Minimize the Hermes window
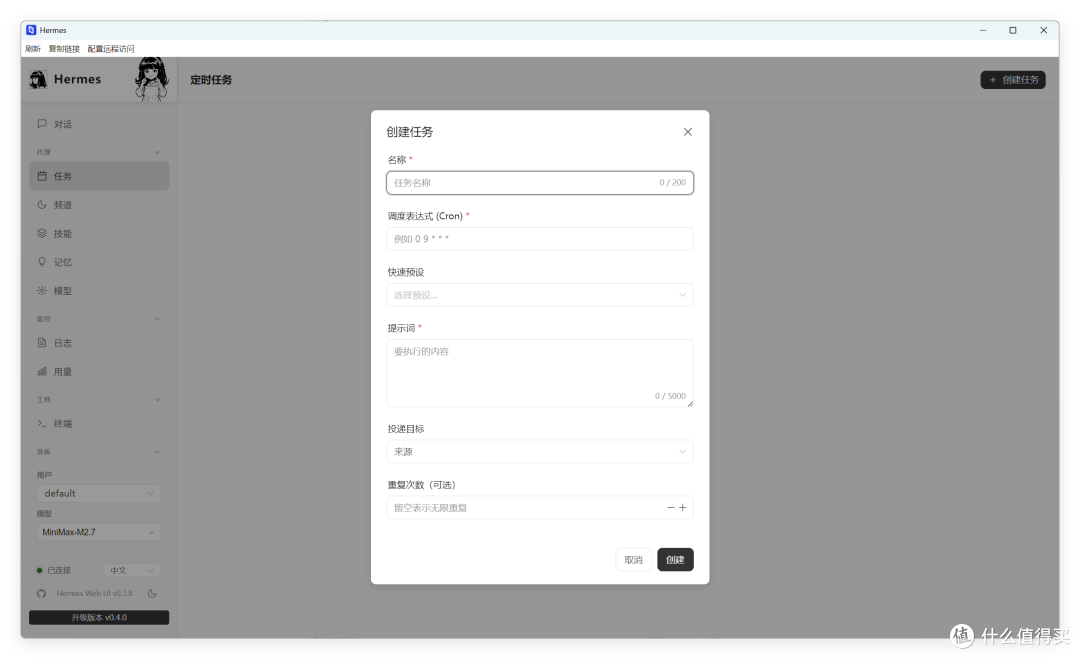Image resolution: width=1080 pixels, height=659 pixels. click(983, 30)
